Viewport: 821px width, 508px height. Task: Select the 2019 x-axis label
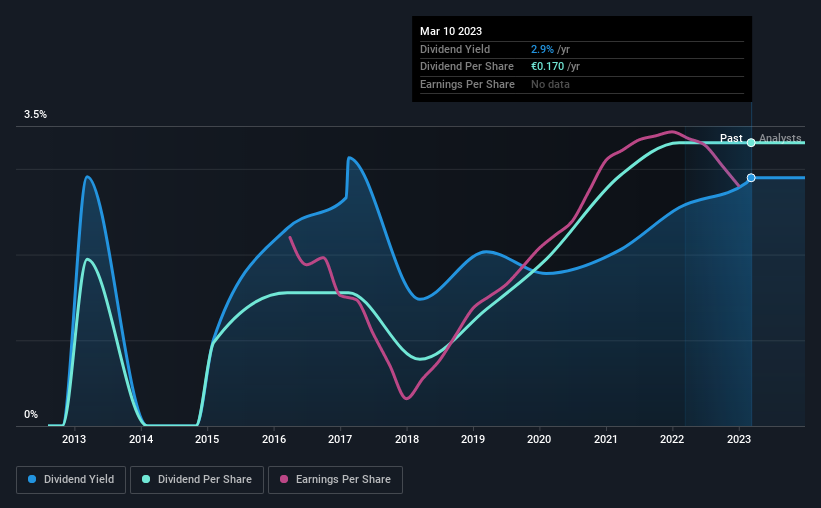pyautogui.click(x=473, y=439)
